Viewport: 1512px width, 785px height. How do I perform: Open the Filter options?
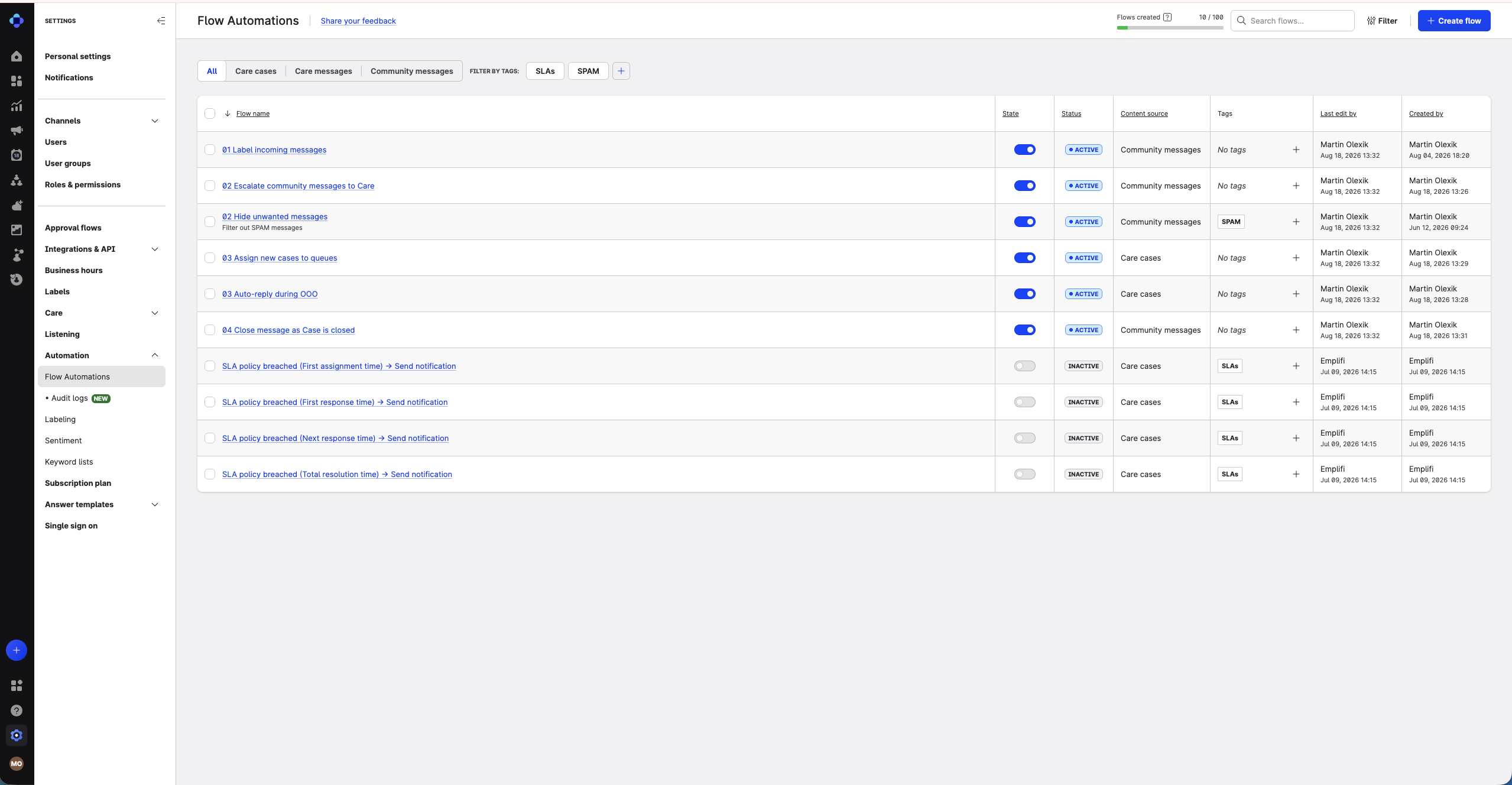[x=1382, y=21]
